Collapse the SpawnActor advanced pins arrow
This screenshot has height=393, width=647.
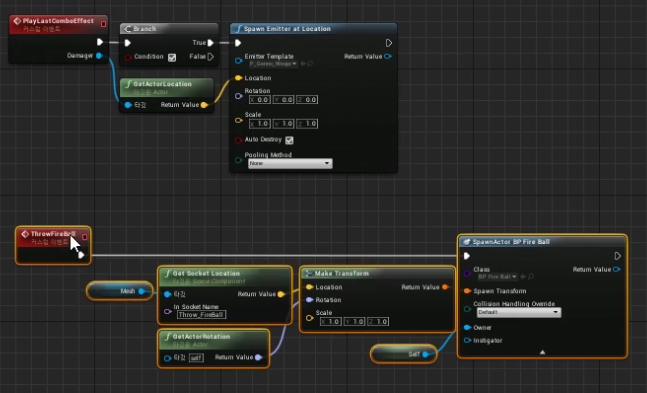pyautogui.click(x=542, y=352)
